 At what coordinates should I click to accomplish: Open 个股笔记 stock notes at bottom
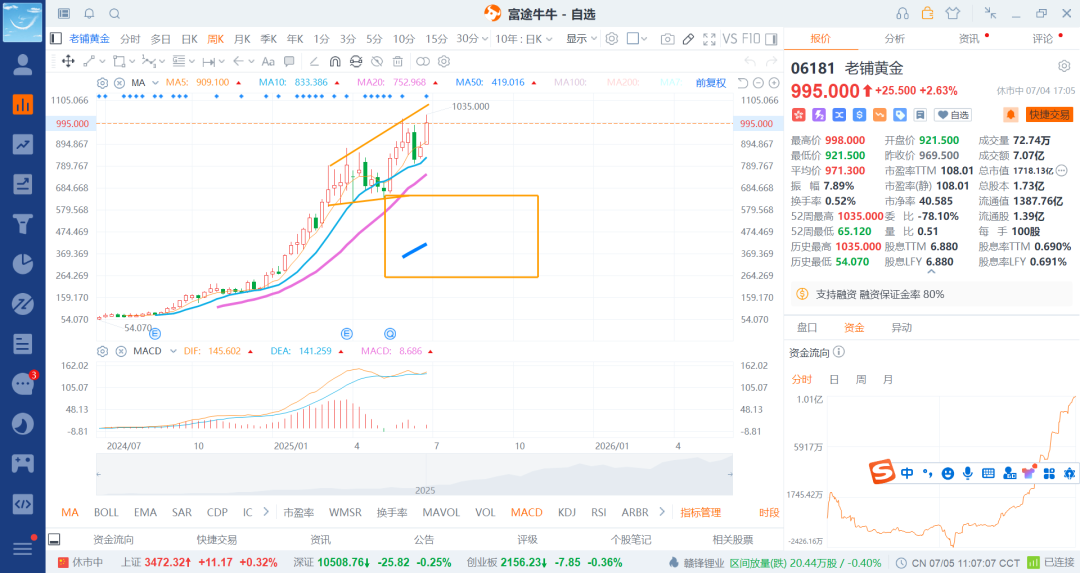tap(631, 540)
